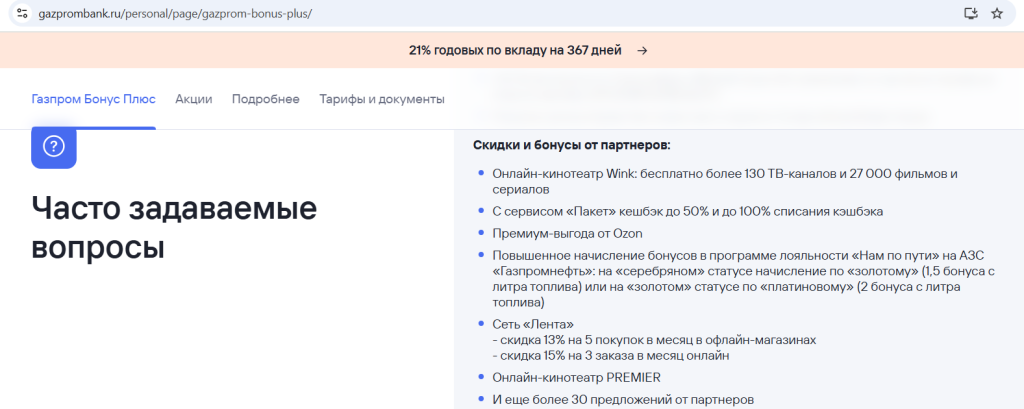The image size is (1024, 409).
Task: Open the Акции tab
Action: [x=193, y=99]
